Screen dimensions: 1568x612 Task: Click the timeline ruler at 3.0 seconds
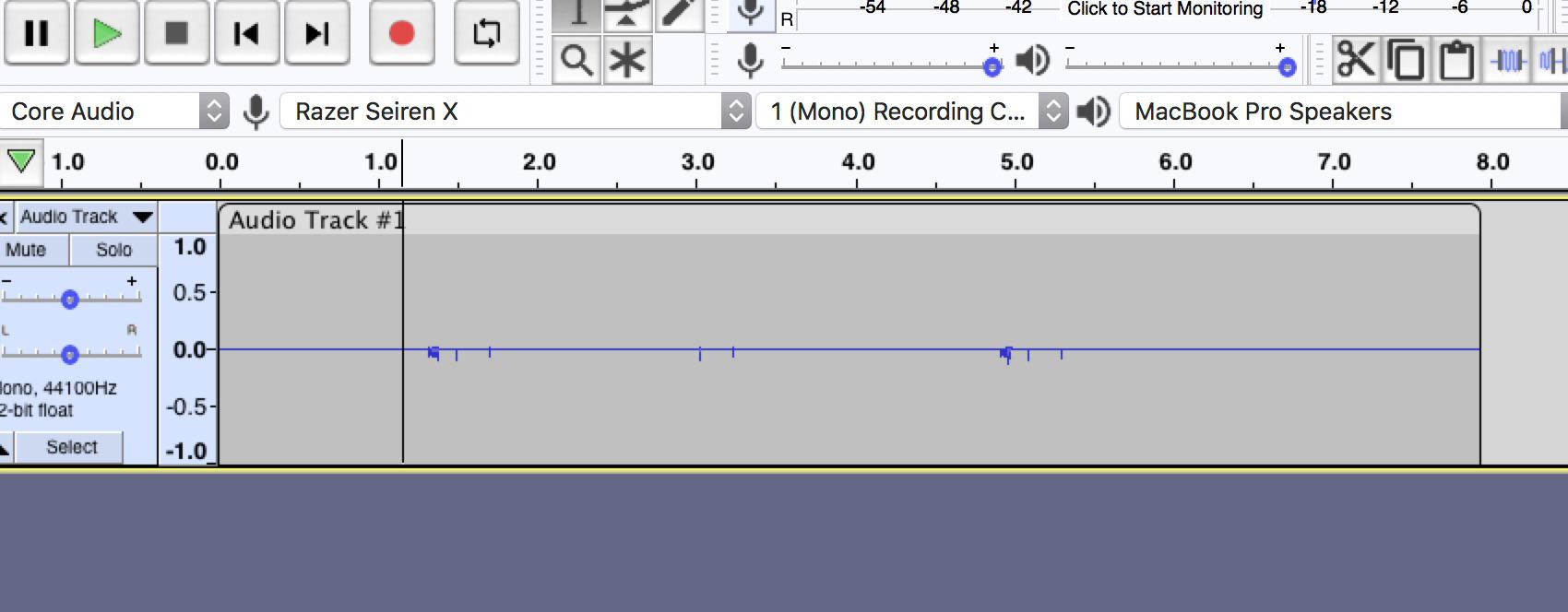pos(697,162)
